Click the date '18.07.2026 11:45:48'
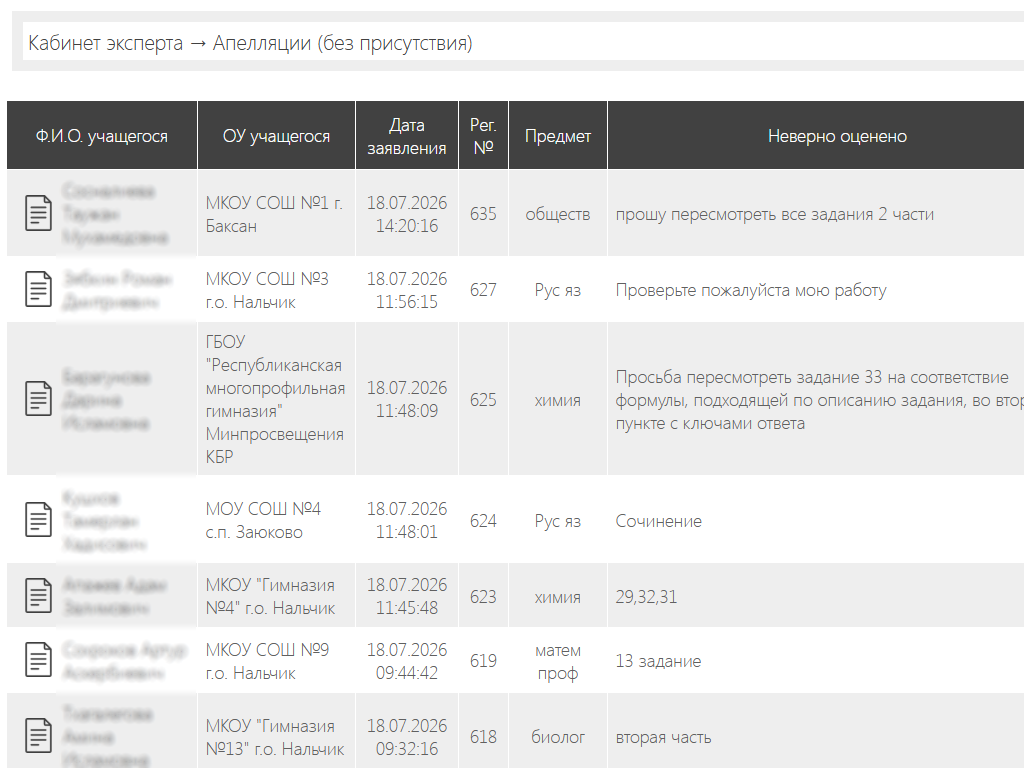The height and width of the screenshot is (768, 1024). tap(407, 596)
